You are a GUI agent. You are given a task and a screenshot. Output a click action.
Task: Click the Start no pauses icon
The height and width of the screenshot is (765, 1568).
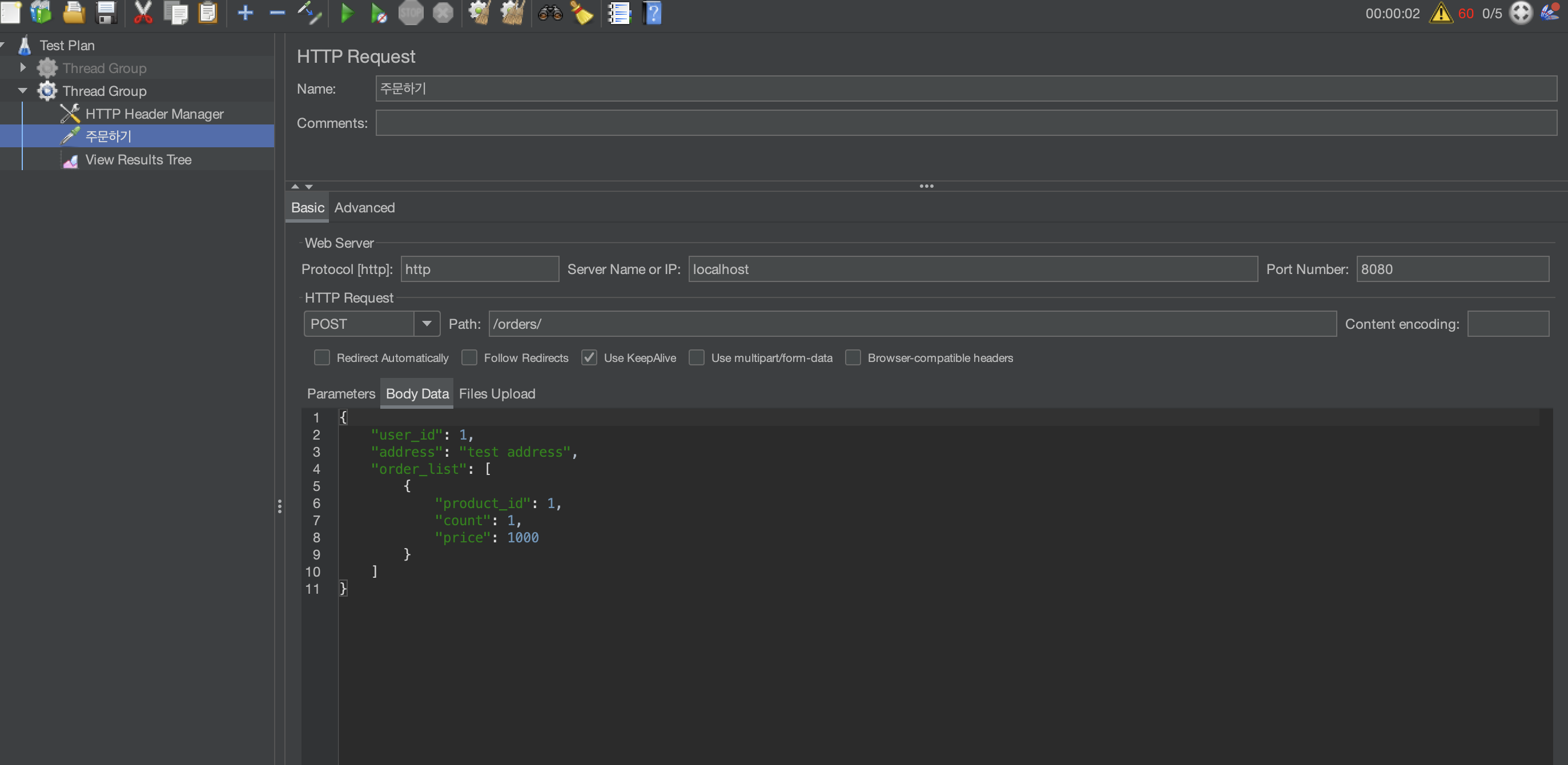(379, 13)
